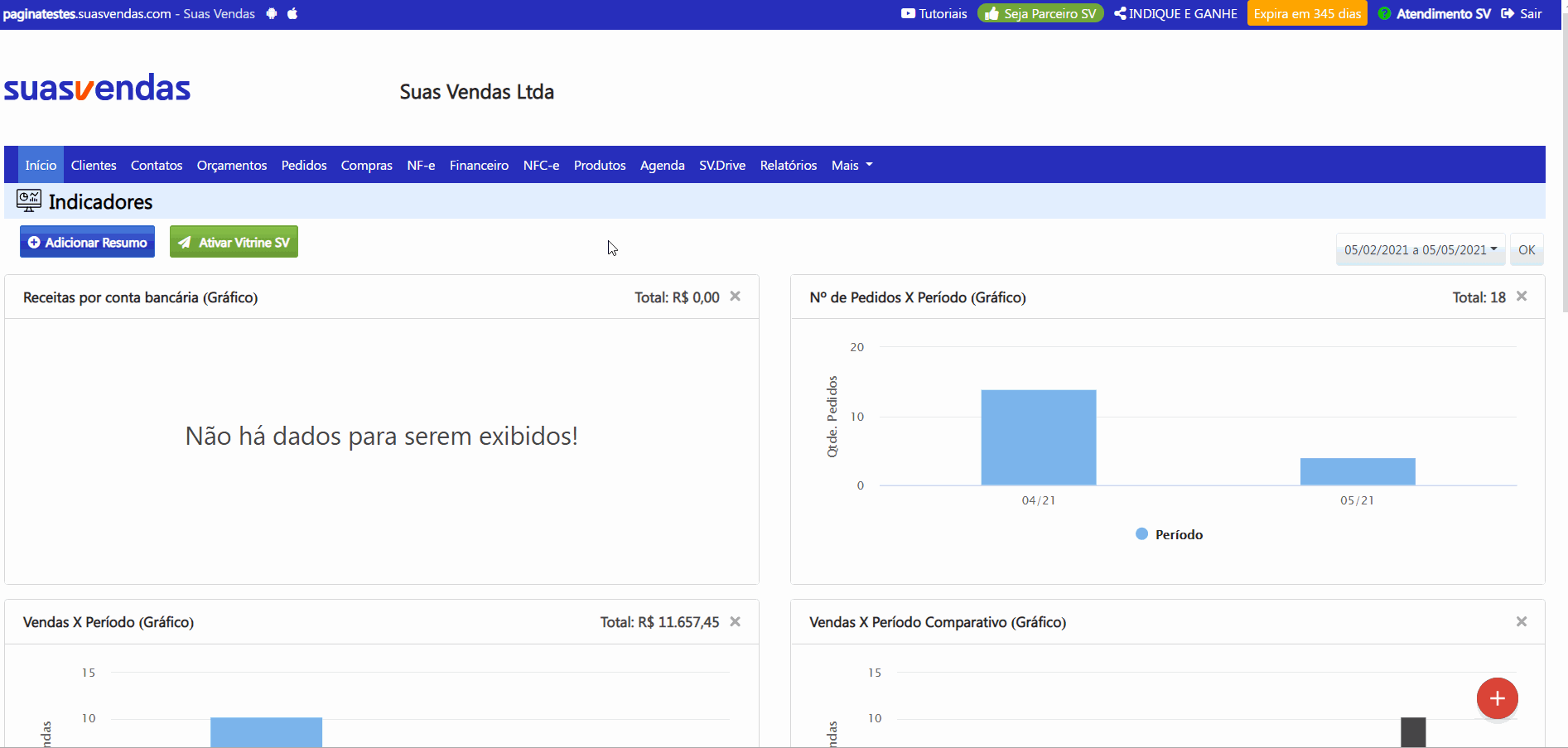Viewport: 1568px width, 748px height.
Task: Click Sair to log out
Action: coord(1522,13)
